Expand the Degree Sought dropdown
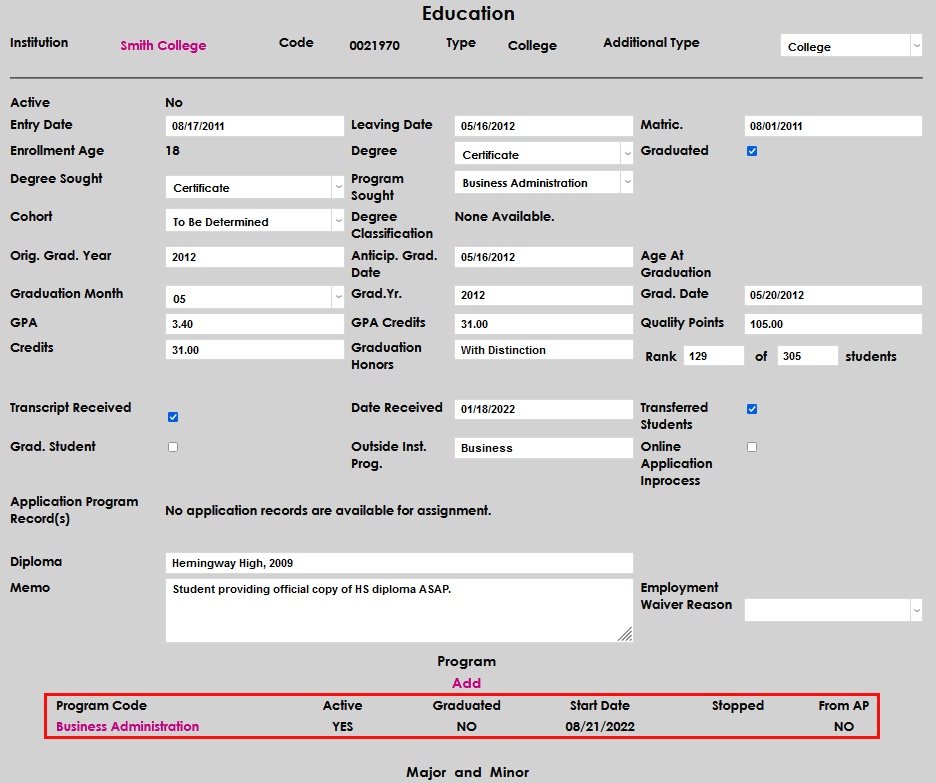 tap(254, 188)
